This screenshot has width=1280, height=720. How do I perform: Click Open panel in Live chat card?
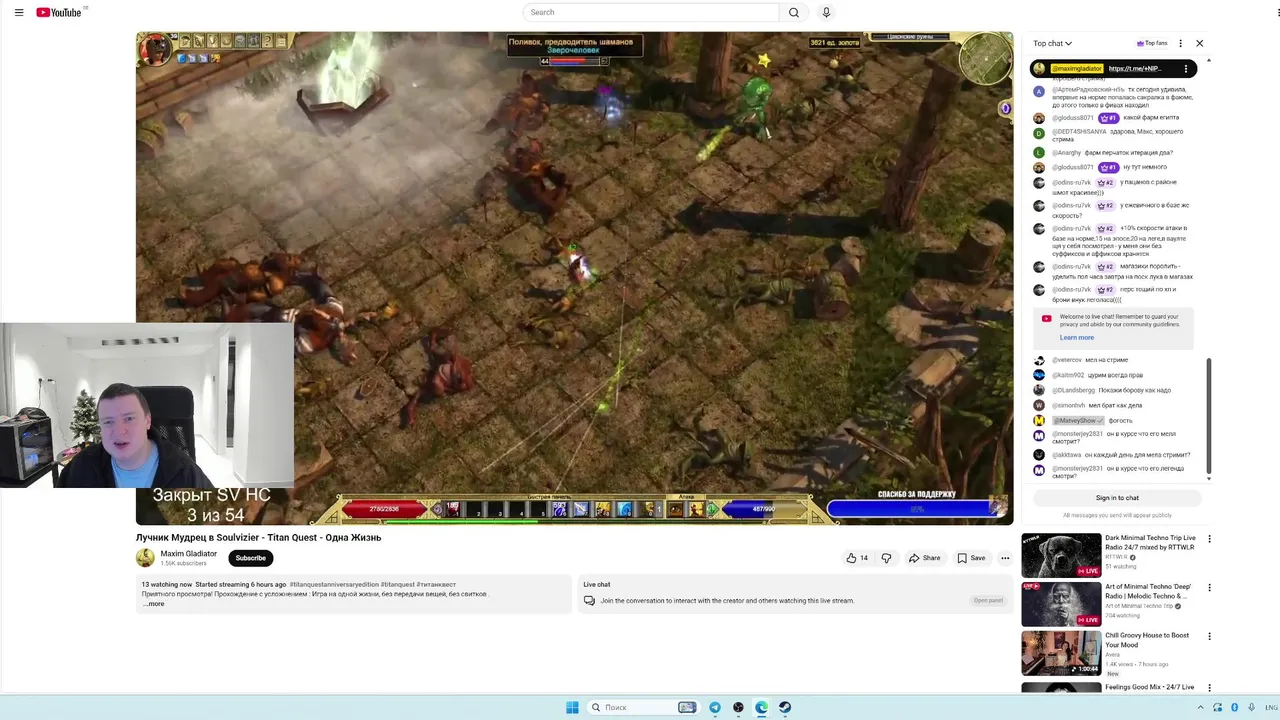(x=988, y=600)
